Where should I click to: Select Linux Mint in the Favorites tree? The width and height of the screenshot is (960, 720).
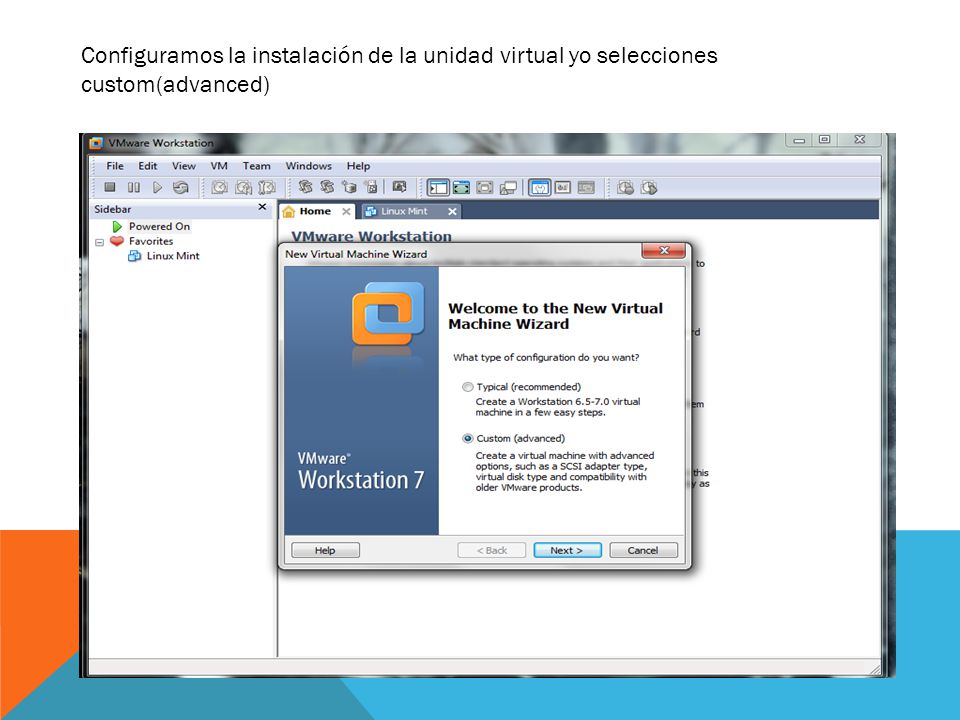pyautogui.click(x=173, y=256)
